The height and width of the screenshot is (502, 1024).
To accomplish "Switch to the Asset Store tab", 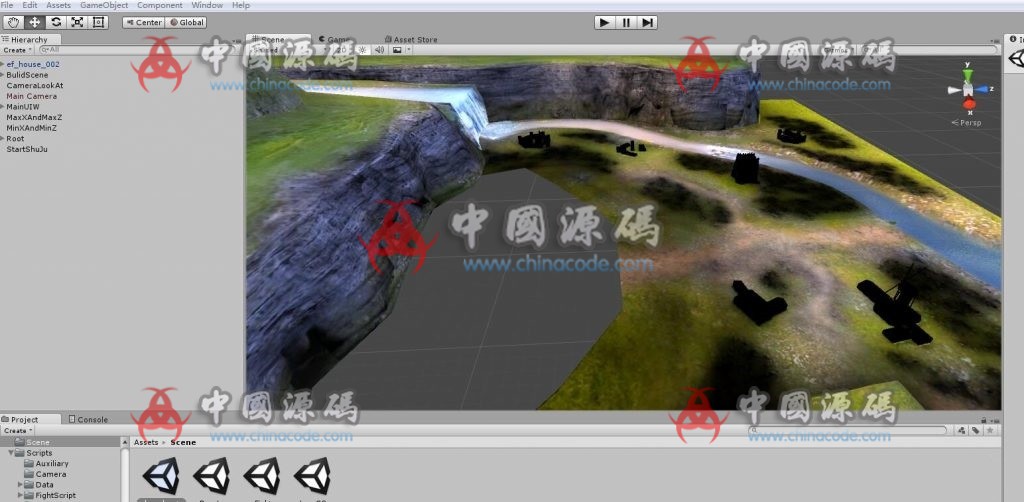I will coord(411,39).
